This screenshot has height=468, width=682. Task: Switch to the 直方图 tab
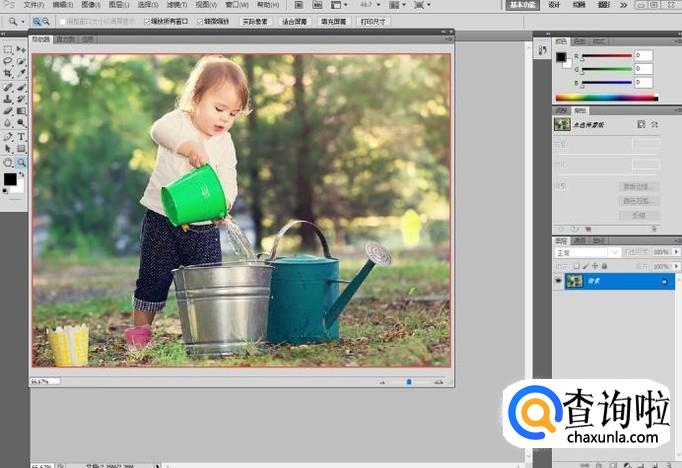tap(66, 39)
